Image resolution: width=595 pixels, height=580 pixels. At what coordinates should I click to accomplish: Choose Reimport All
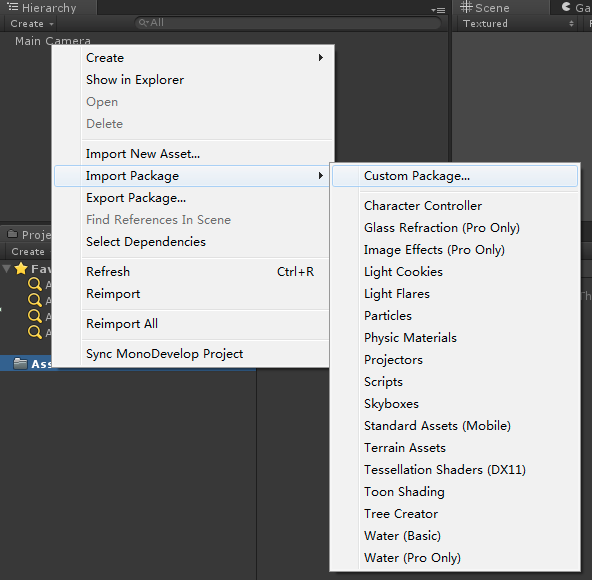tap(192, 324)
